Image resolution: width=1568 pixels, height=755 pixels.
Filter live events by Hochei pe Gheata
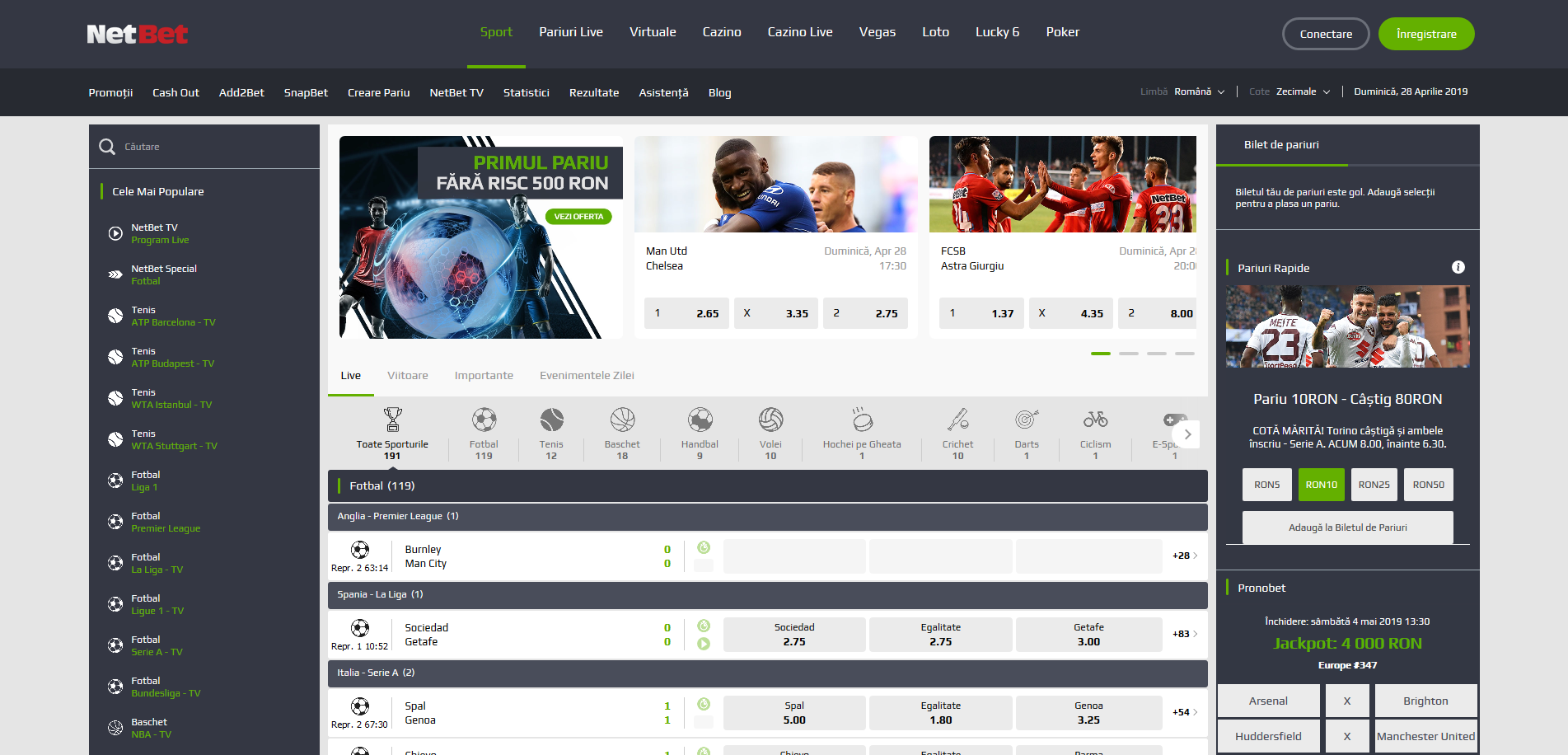[x=862, y=420]
